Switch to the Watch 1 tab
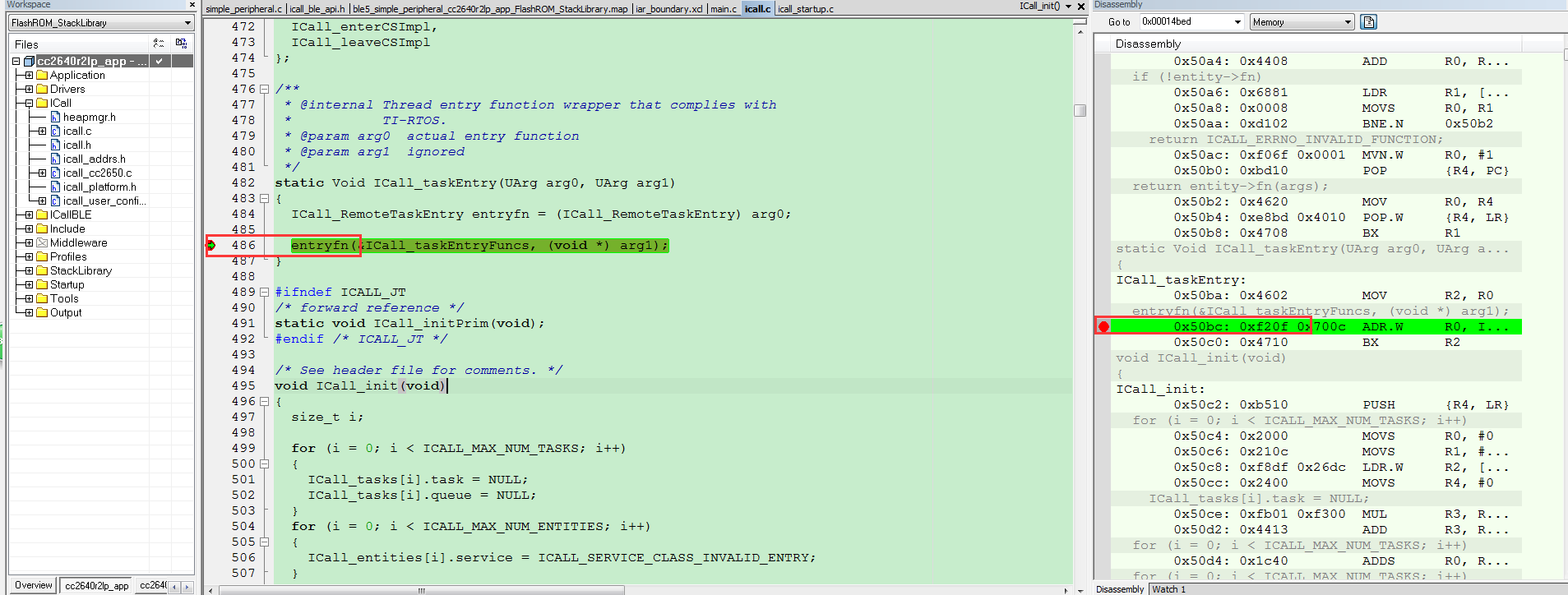The height and width of the screenshot is (595, 1568). pos(1168,589)
